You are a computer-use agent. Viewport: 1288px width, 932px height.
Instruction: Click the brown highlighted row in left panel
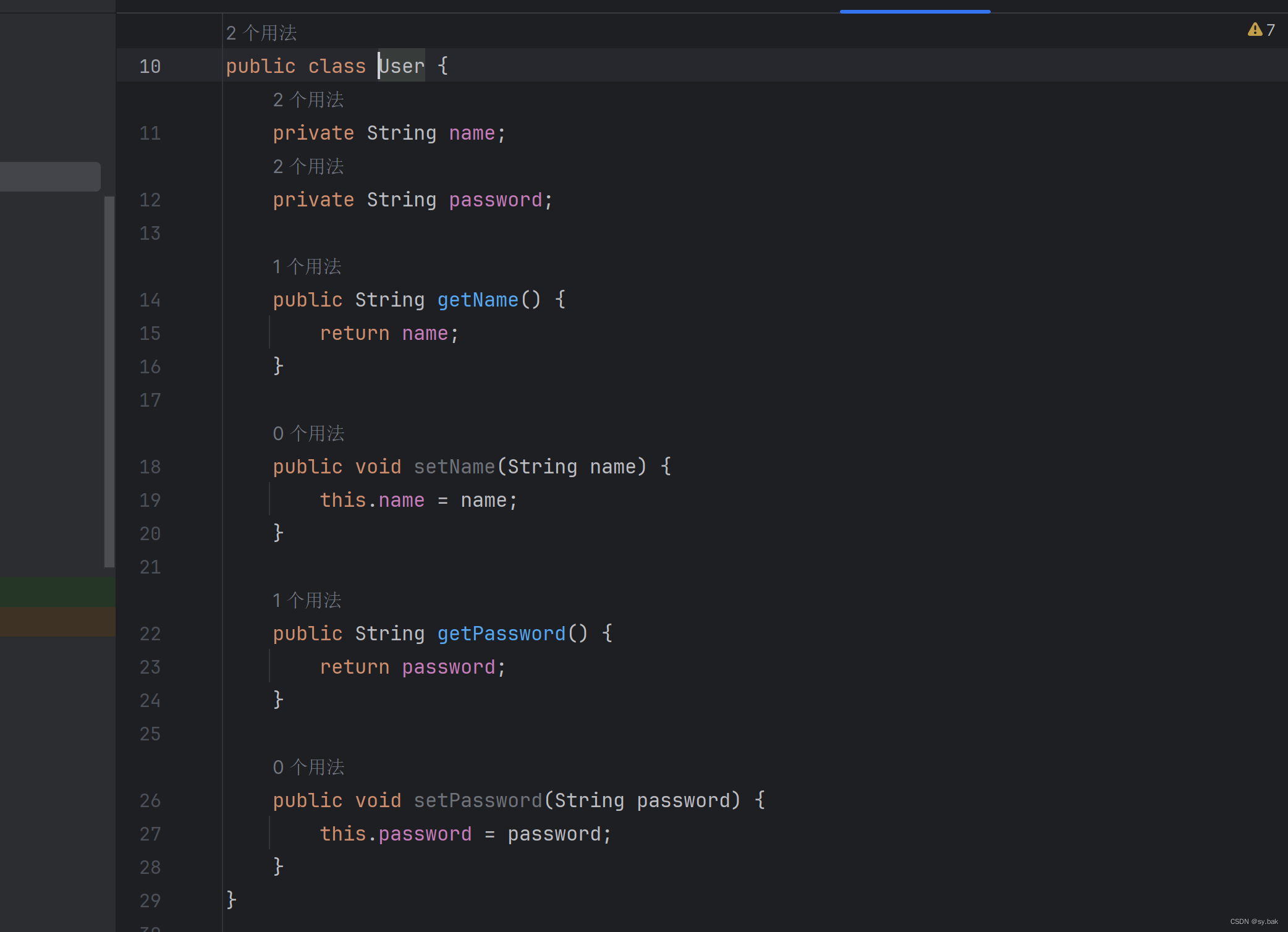pyautogui.click(x=57, y=621)
